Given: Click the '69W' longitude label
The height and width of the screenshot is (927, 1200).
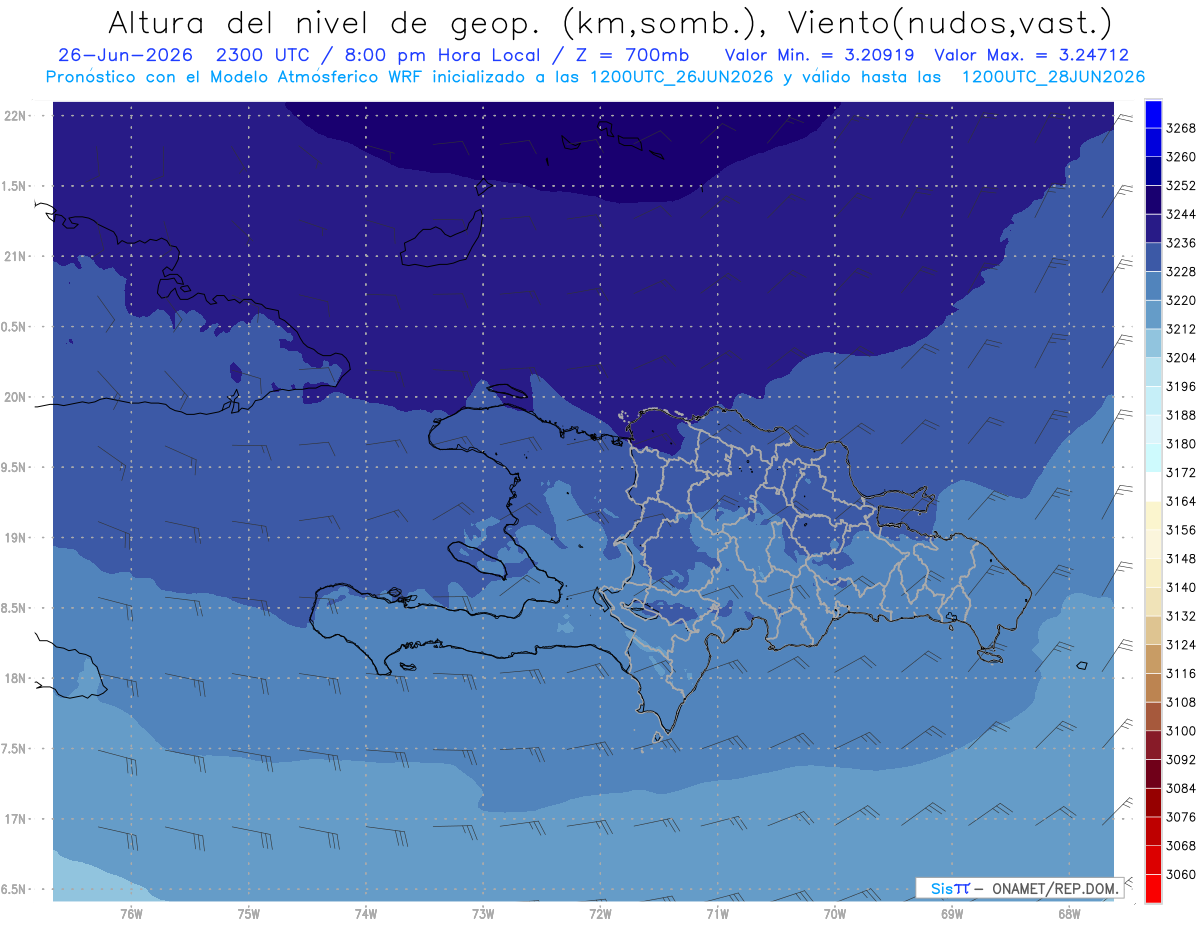Looking at the screenshot, I should (x=952, y=914).
